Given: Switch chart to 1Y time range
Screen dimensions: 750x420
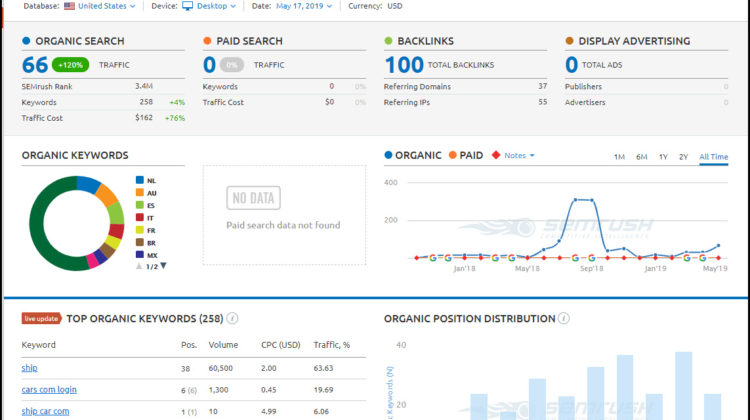Looking at the screenshot, I should (x=663, y=157).
